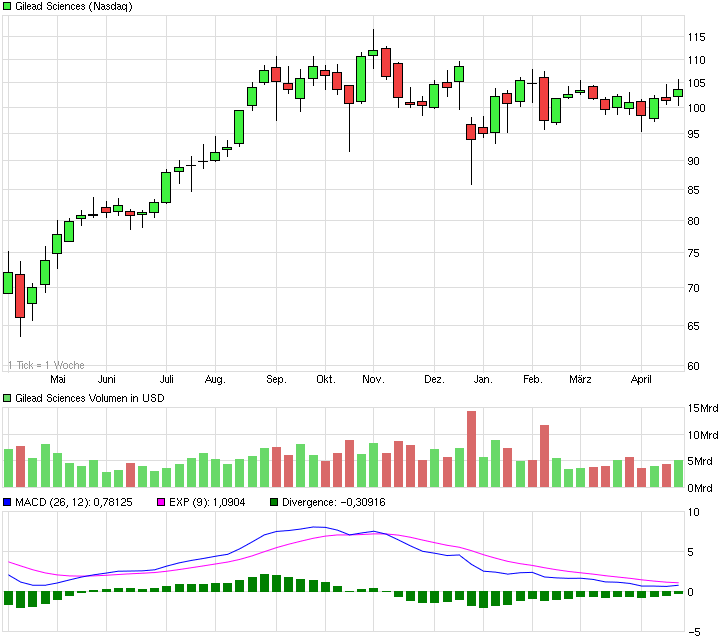The height and width of the screenshot is (640, 726).
Task: Click the long-wick red candle before Jan.
Action: [471, 151]
